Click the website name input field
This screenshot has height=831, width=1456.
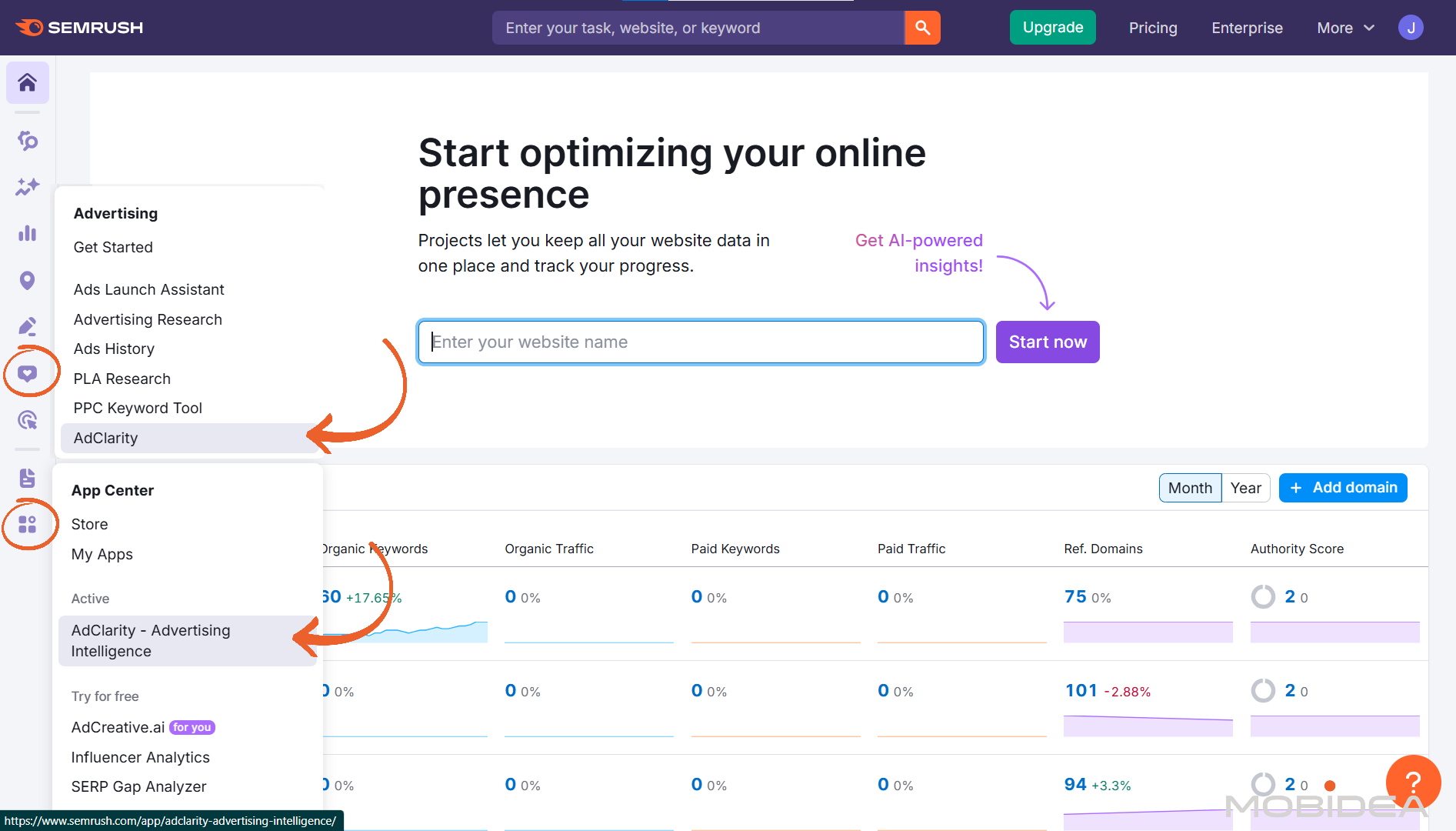700,342
